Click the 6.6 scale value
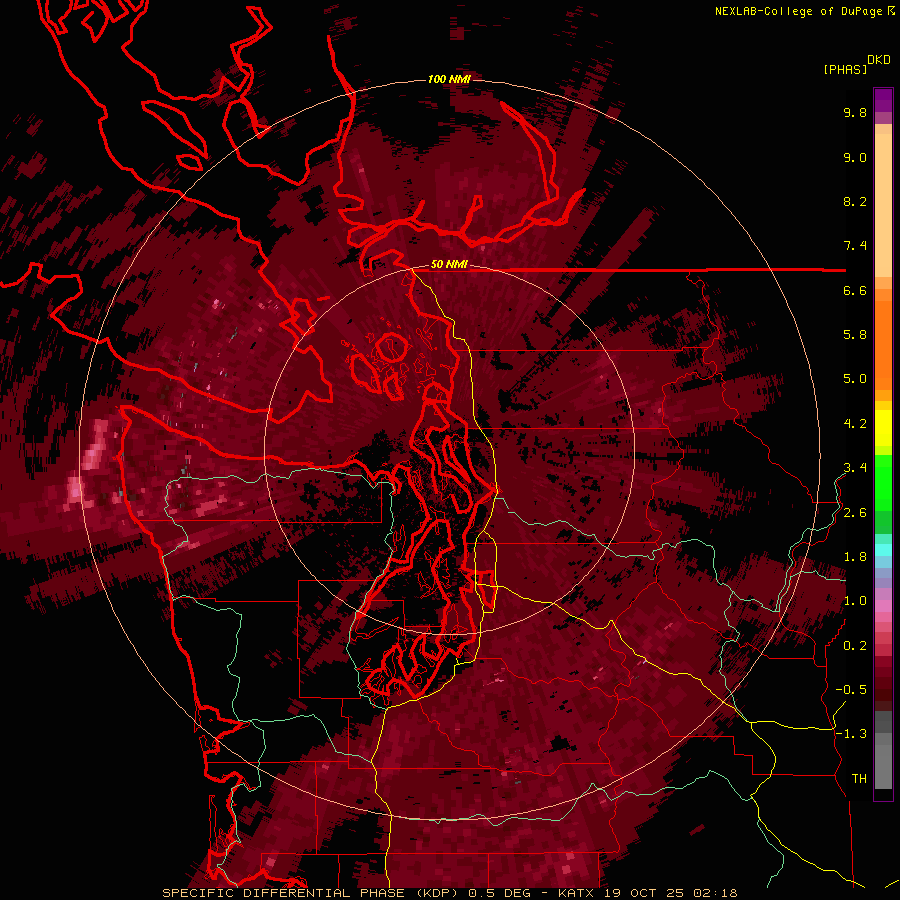Image resolution: width=900 pixels, height=900 pixels. pos(855,290)
